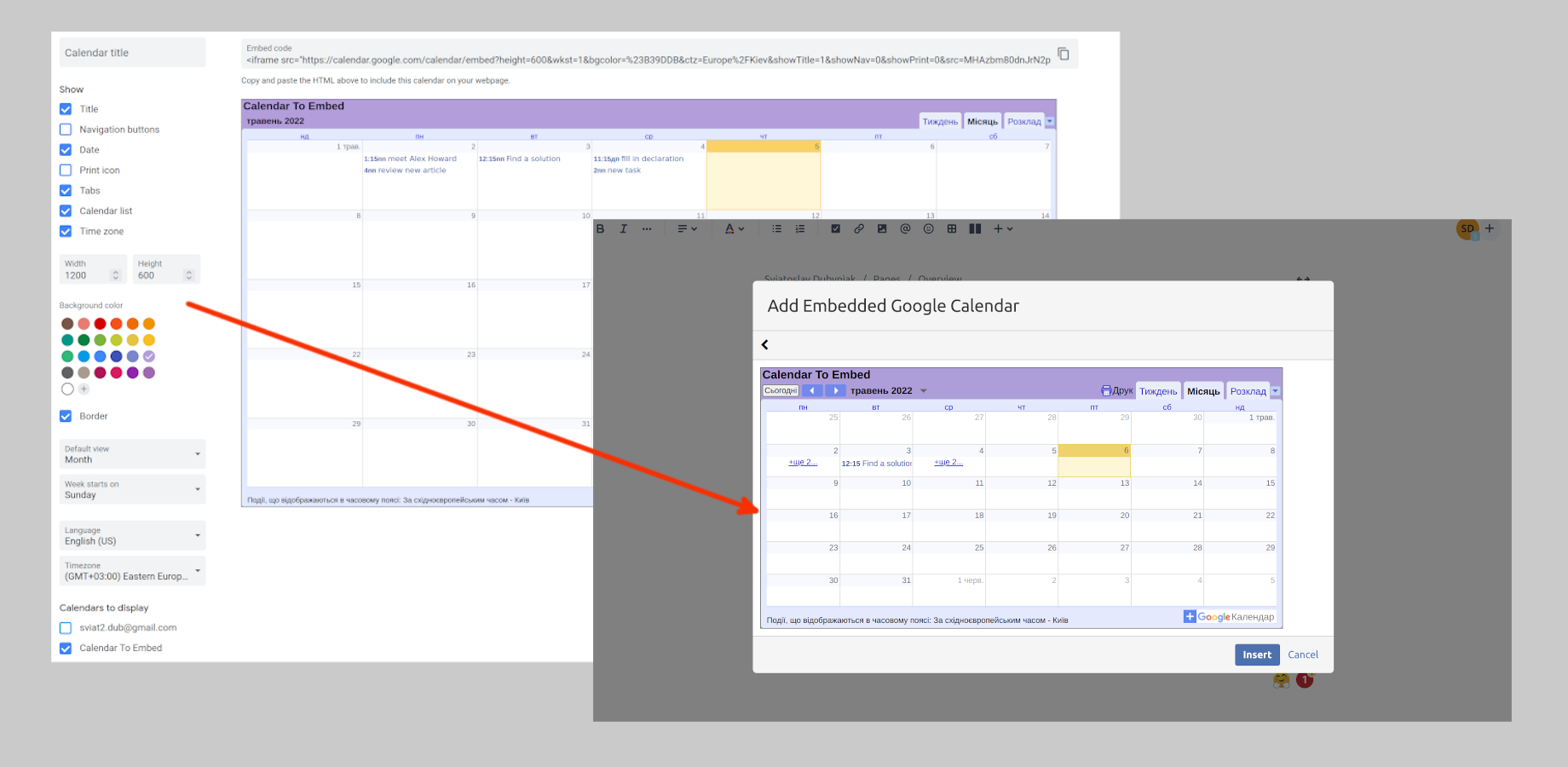The image size is (1568, 767).
Task: Open the text color dropdown
Action: pyautogui.click(x=735, y=228)
